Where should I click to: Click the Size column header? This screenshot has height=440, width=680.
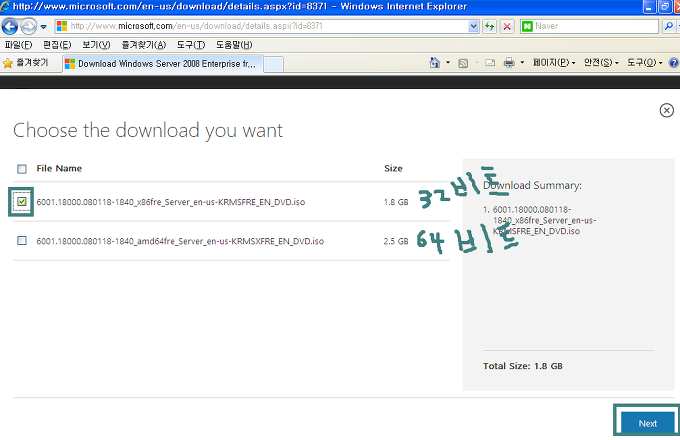click(x=393, y=168)
